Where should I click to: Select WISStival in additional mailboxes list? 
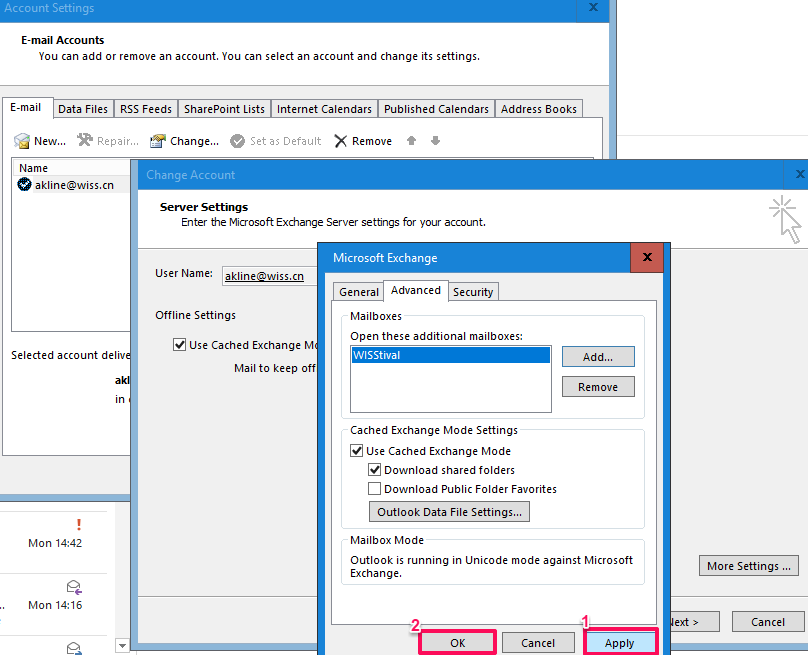point(451,355)
